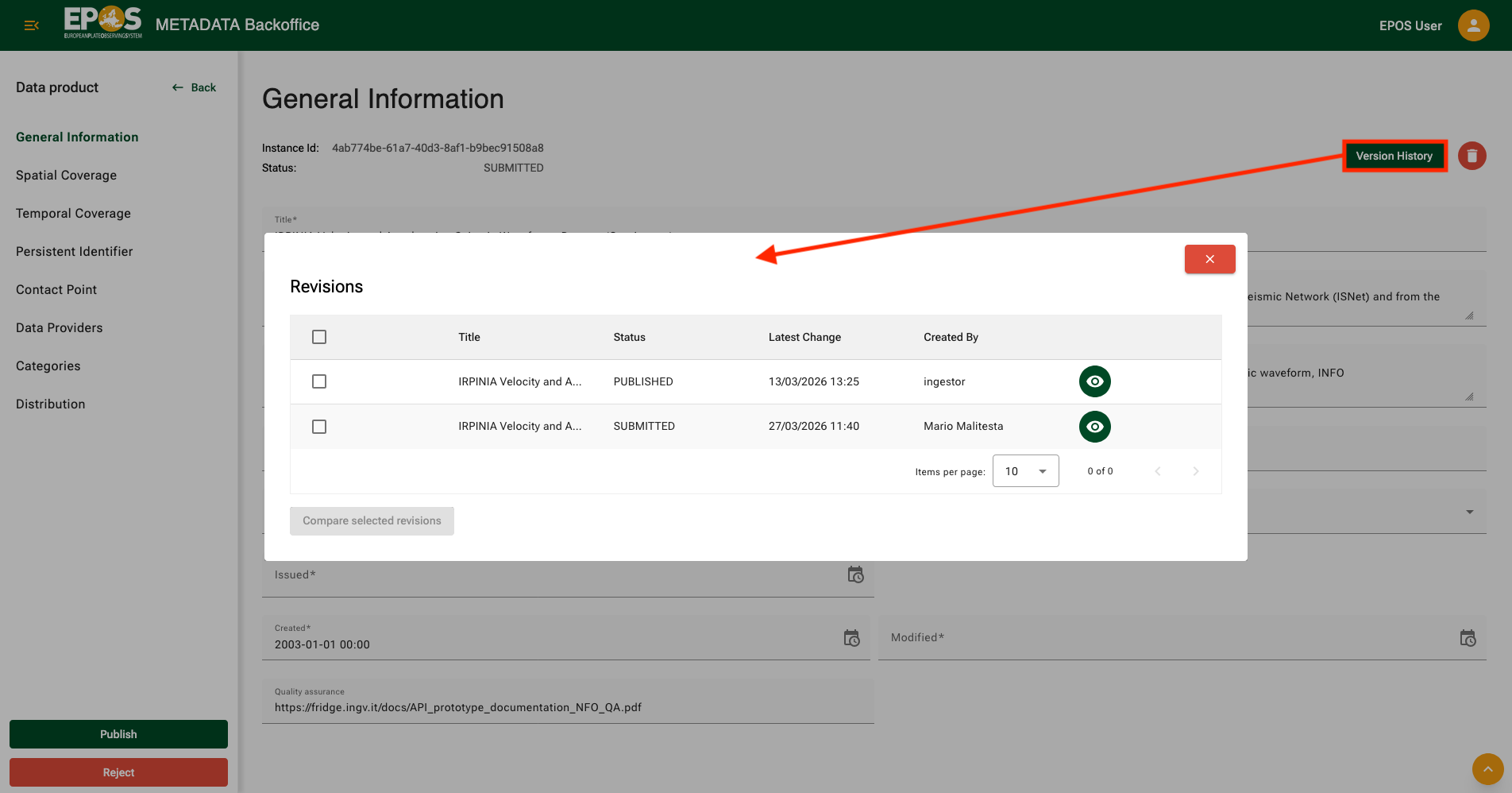This screenshot has width=1512, height=793.
Task: View Mario Malitesta's revision with the eye icon
Action: coord(1094,427)
